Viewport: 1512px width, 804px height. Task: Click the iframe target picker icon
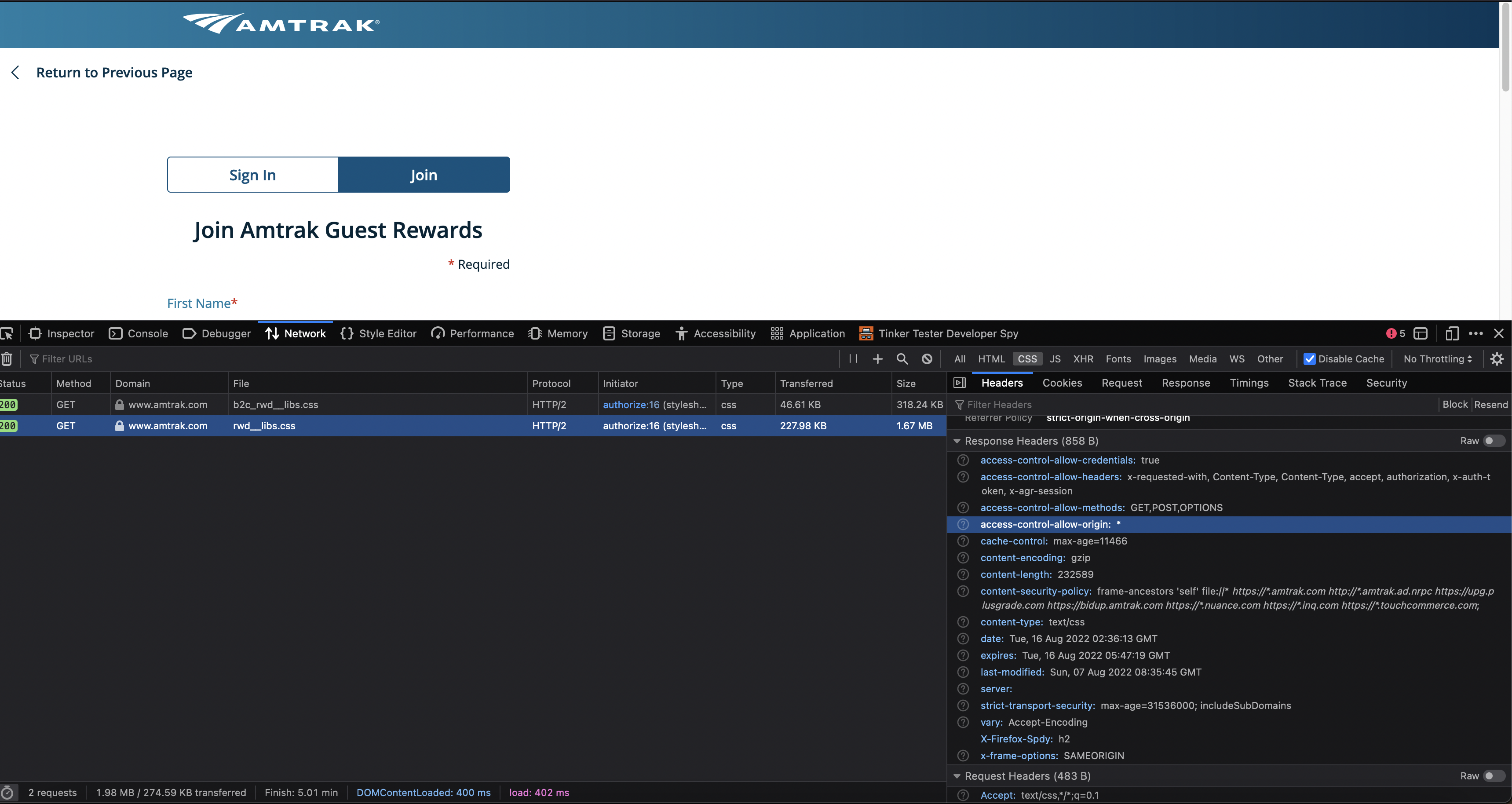[1421, 334]
